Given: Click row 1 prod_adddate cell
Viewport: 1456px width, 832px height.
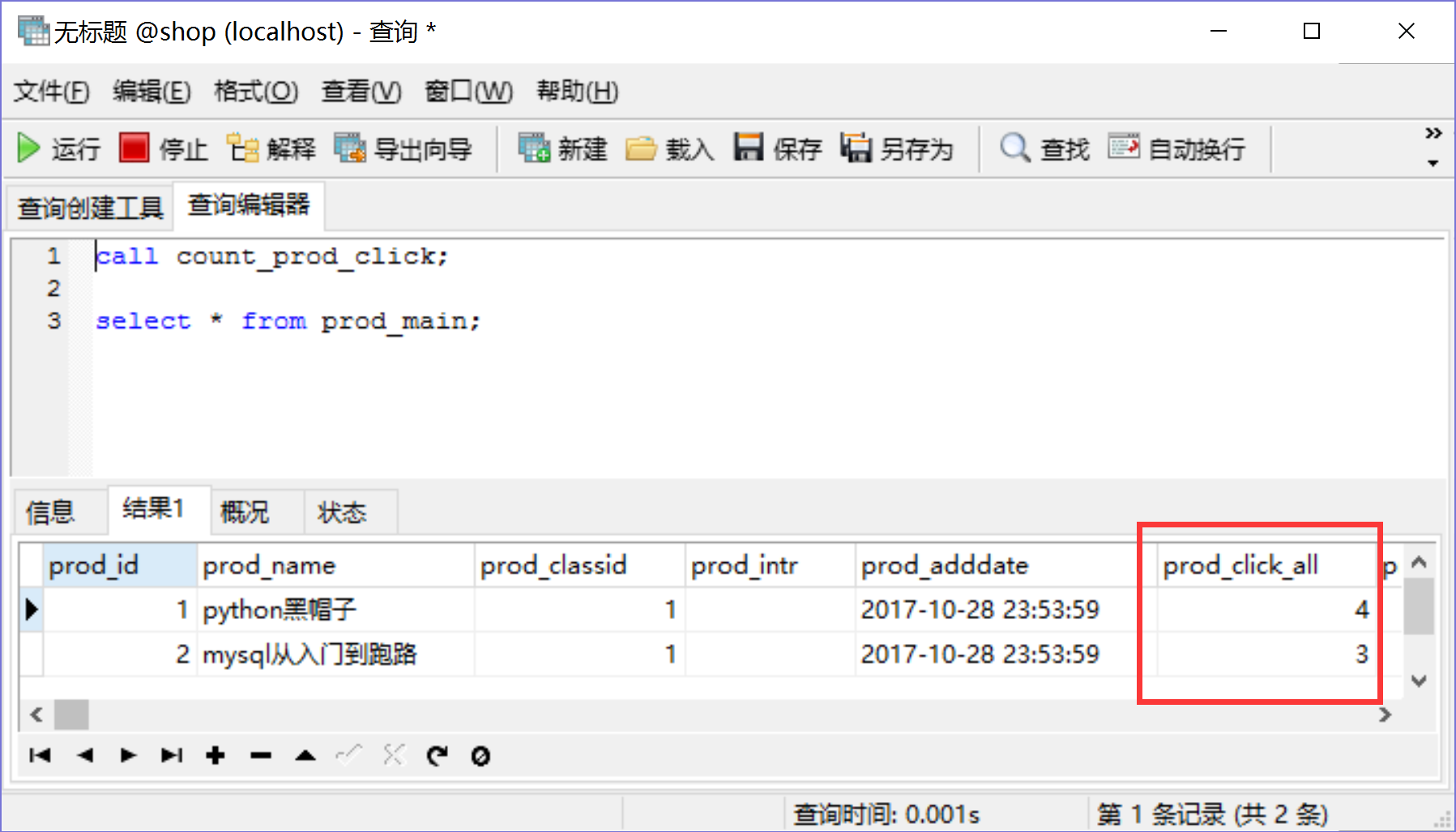Looking at the screenshot, I should (x=1006, y=609).
